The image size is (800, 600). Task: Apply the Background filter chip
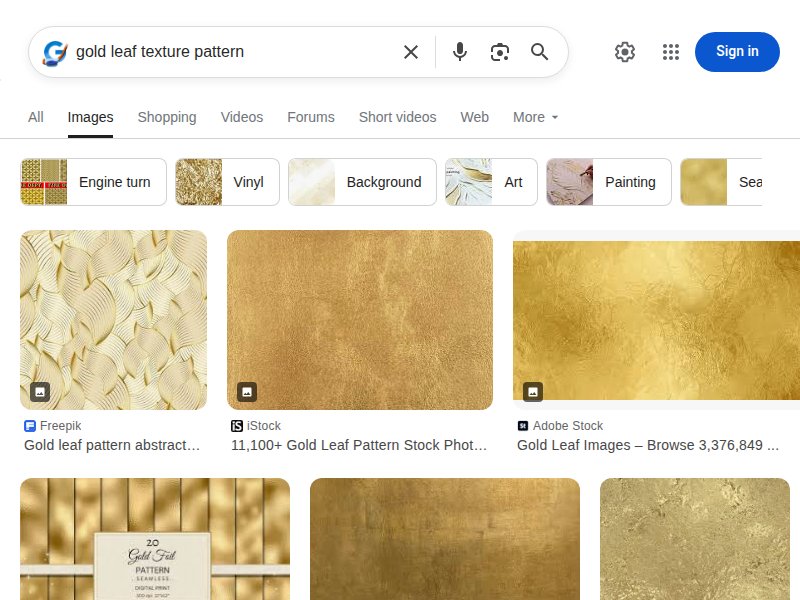click(x=362, y=182)
